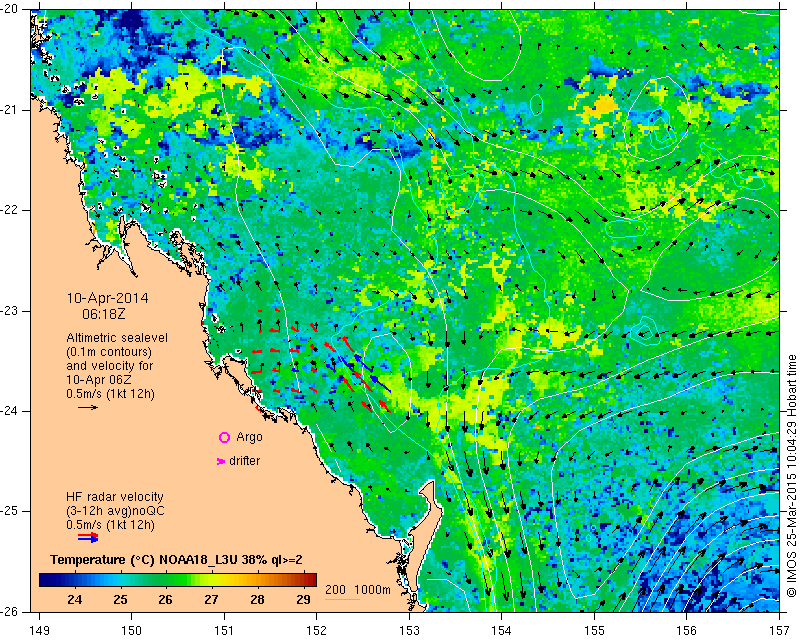Screen dimensions: 800x640
Task: Click the latitude axis label '-26'
Action: pos(11,611)
